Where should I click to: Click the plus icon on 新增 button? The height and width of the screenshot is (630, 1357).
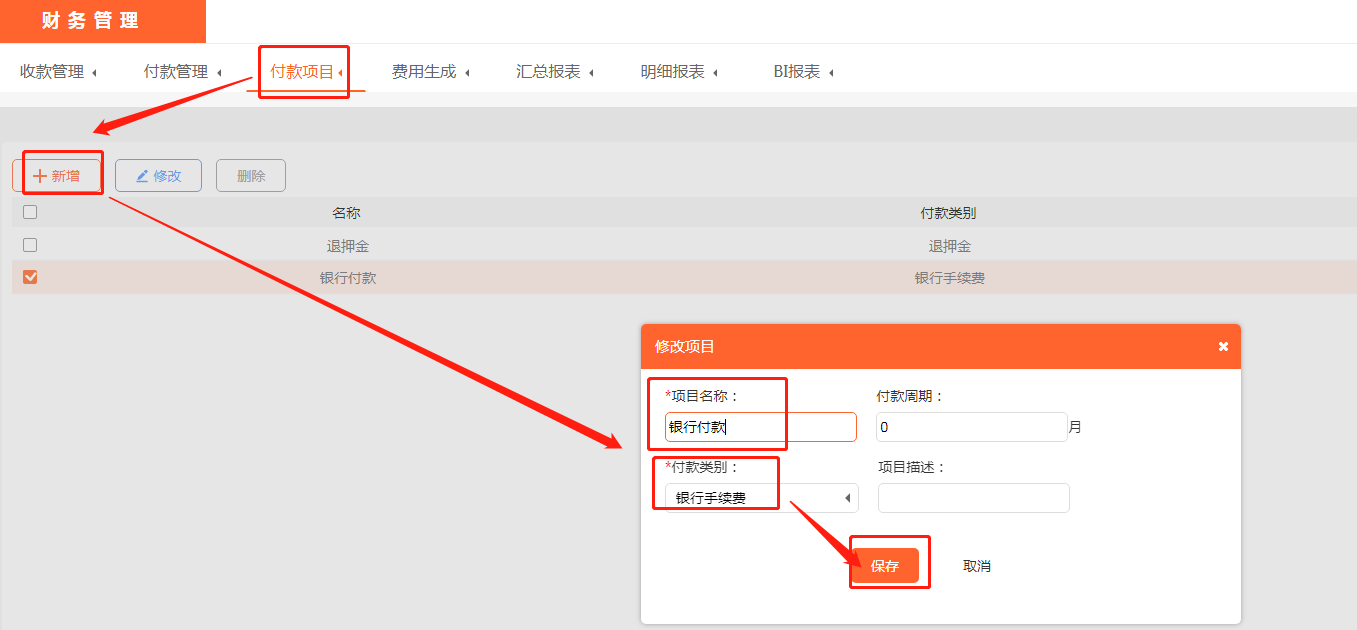[40, 176]
